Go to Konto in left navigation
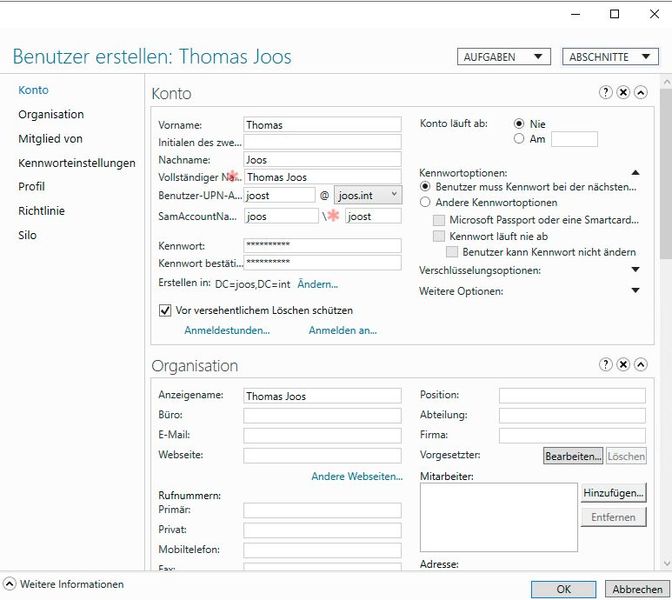Viewport: 672px width, 600px height. (33, 90)
